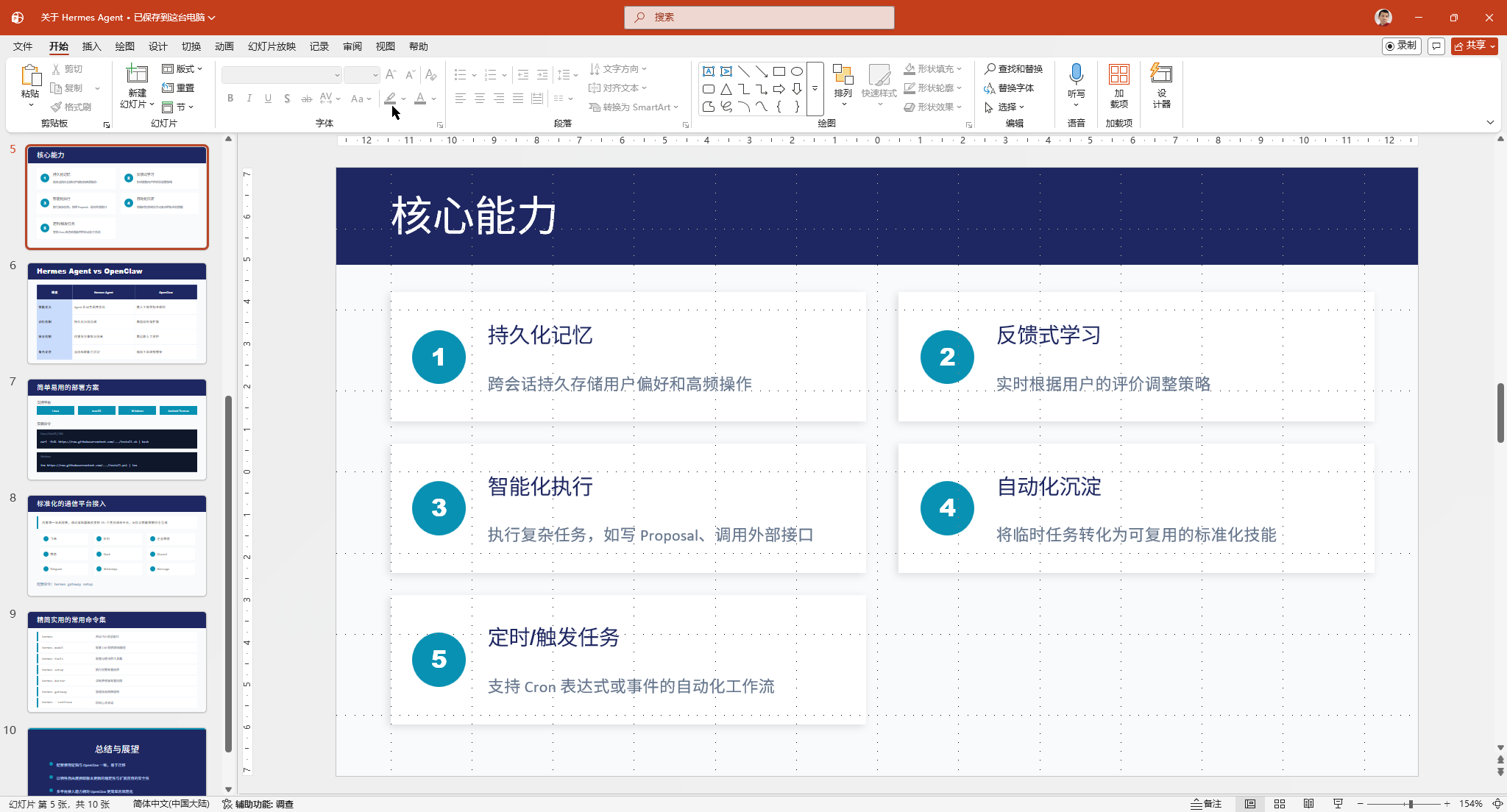The width and height of the screenshot is (1507, 812).
Task: Toggle underline formatting
Action: pos(269,99)
